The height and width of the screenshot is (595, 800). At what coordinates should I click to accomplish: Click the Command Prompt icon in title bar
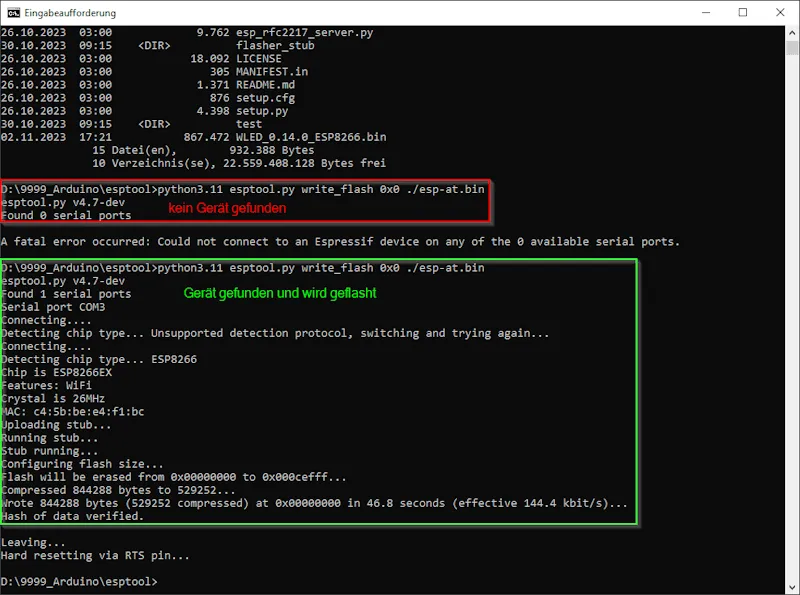pos(13,13)
